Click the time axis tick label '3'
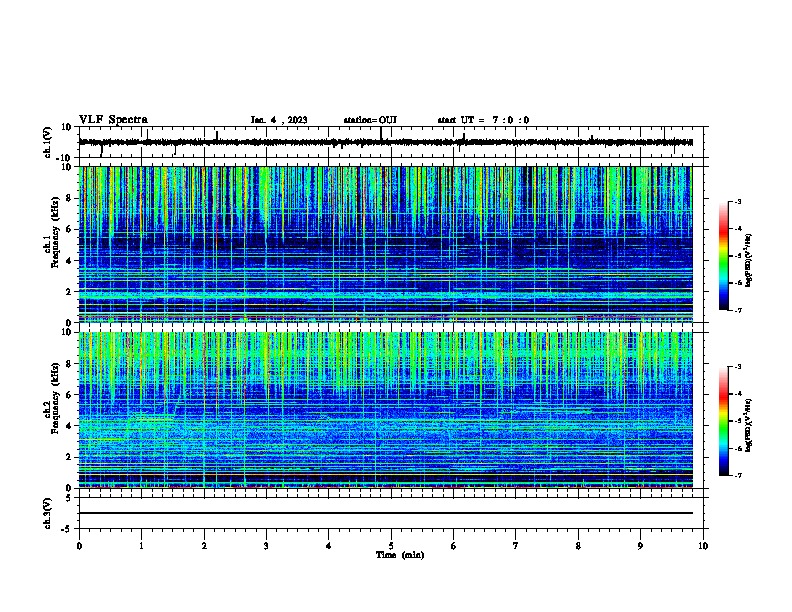 (x=266, y=546)
